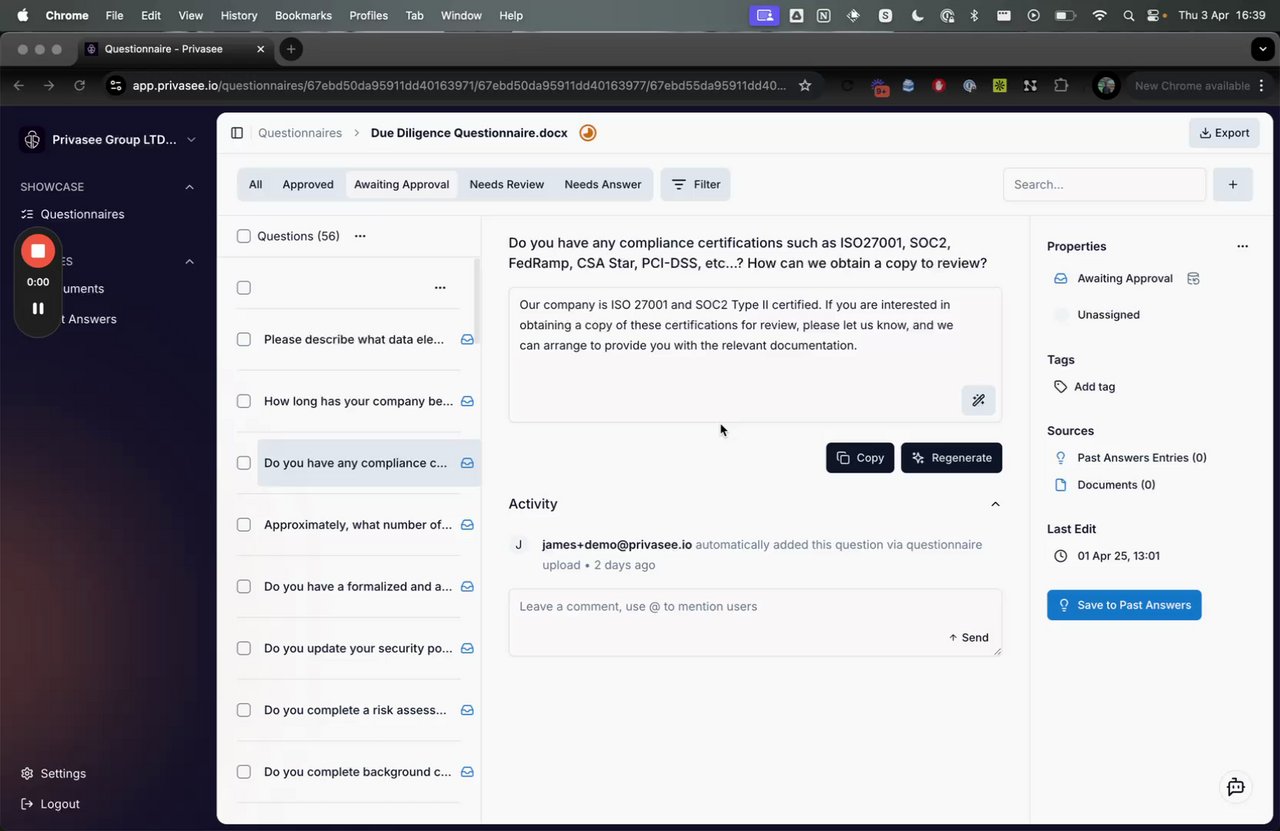Screen dimensions: 1280x831
Task: Open options menu on the blank question row
Action: point(440,288)
